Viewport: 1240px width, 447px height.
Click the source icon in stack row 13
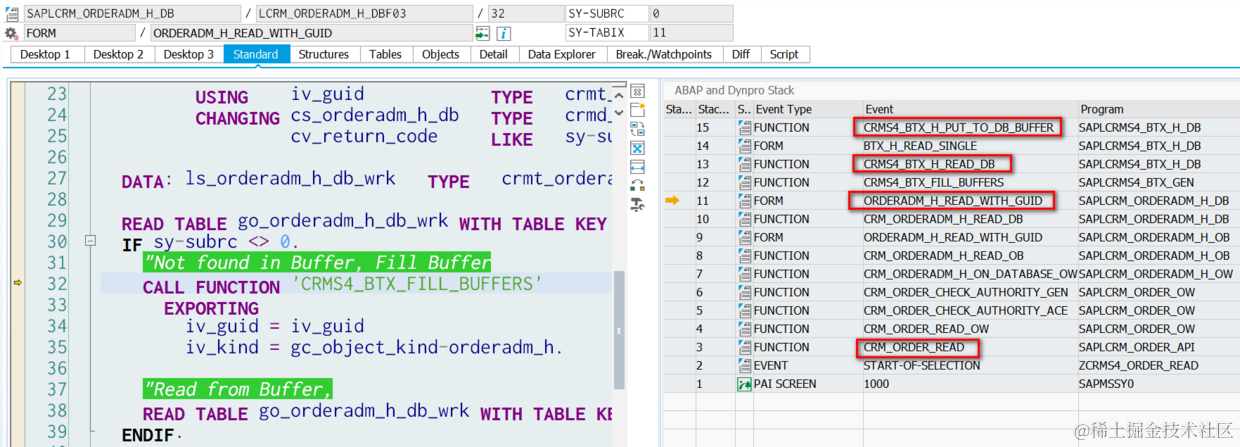pos(744,164)
